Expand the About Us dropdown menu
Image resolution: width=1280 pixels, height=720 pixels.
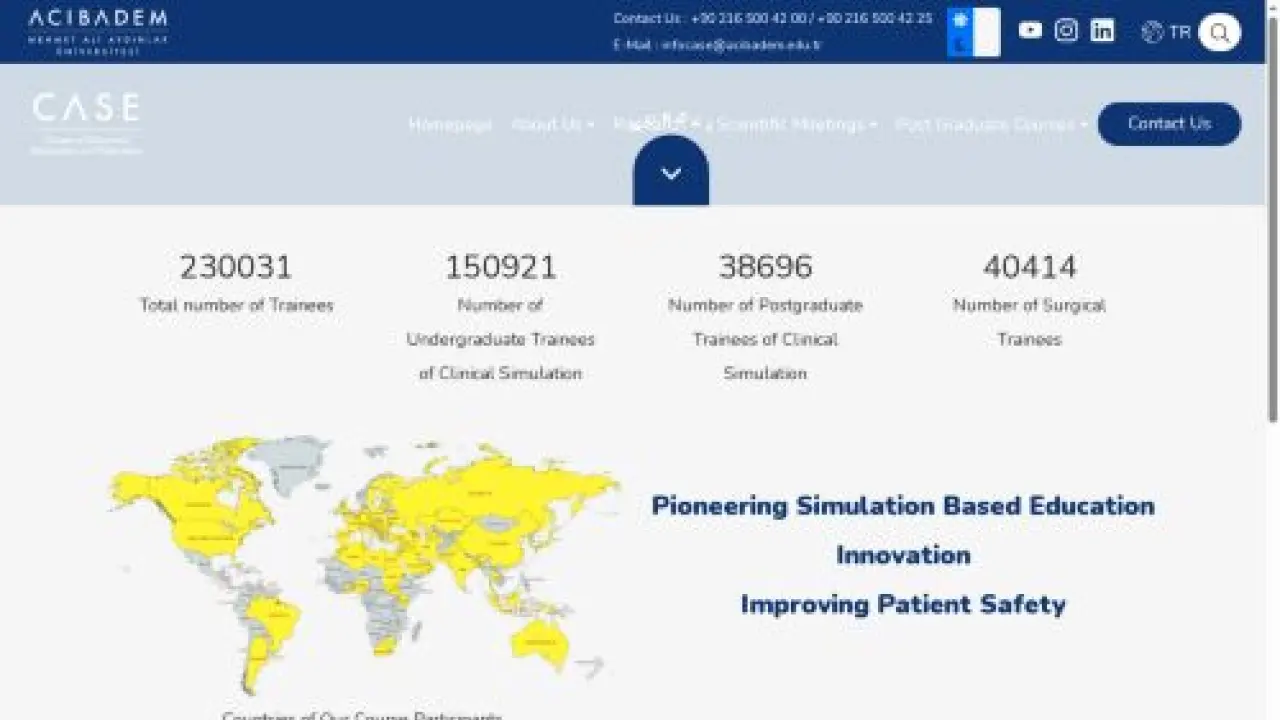point(552,125)
